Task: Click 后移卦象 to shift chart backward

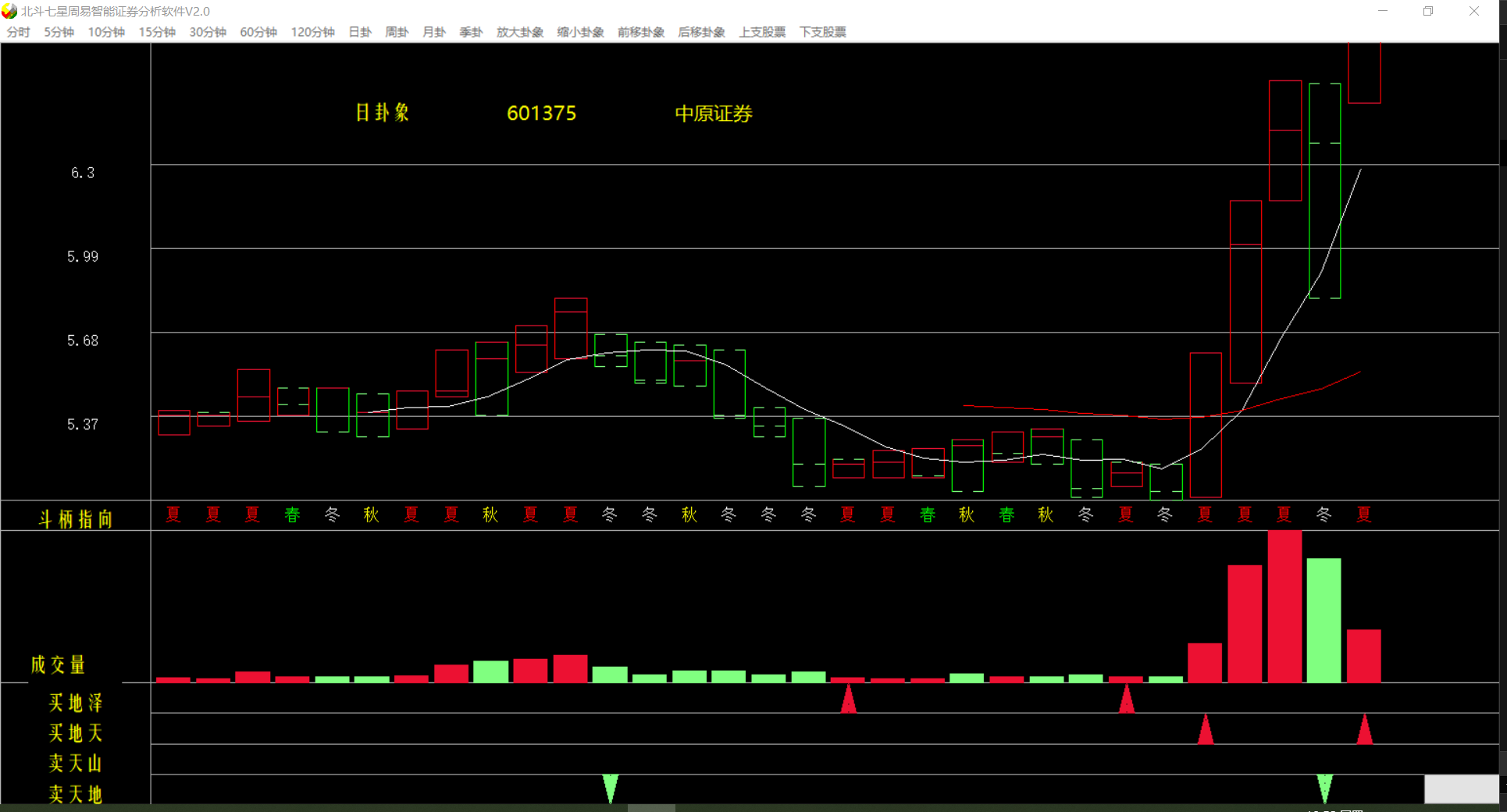Action: click(x=701, y=32)
